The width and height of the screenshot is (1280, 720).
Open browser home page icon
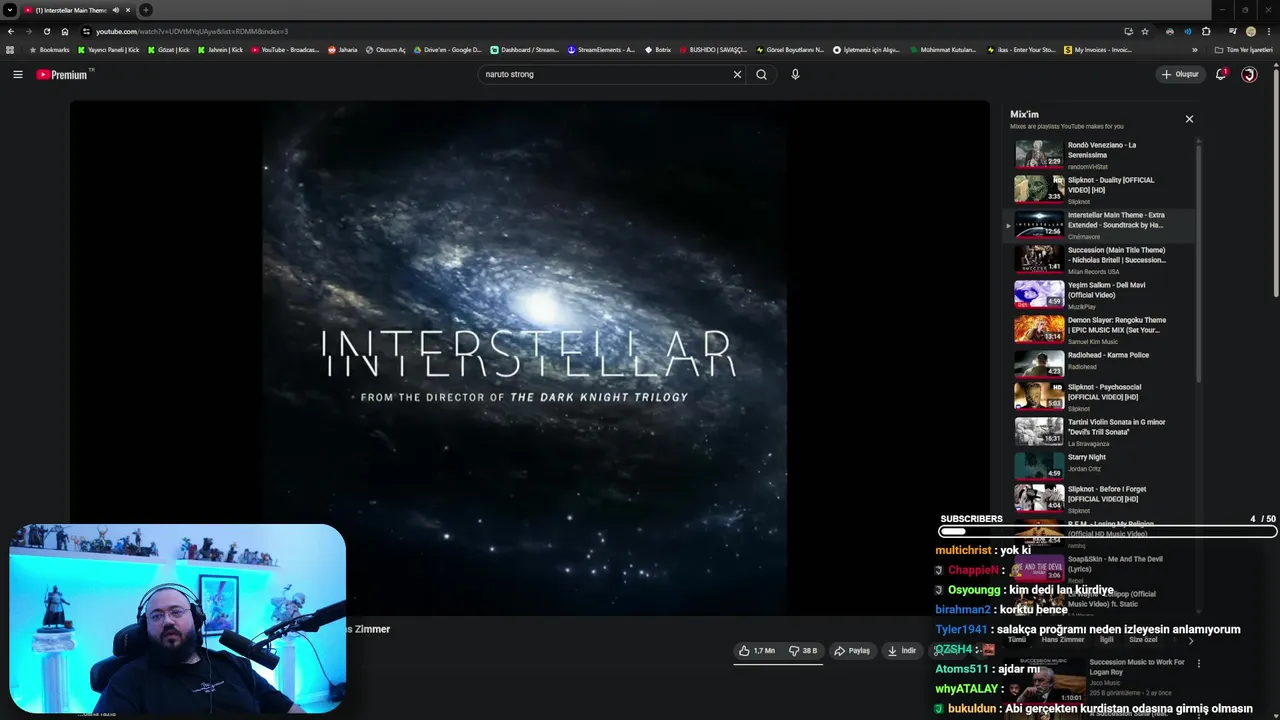(65, 31)
